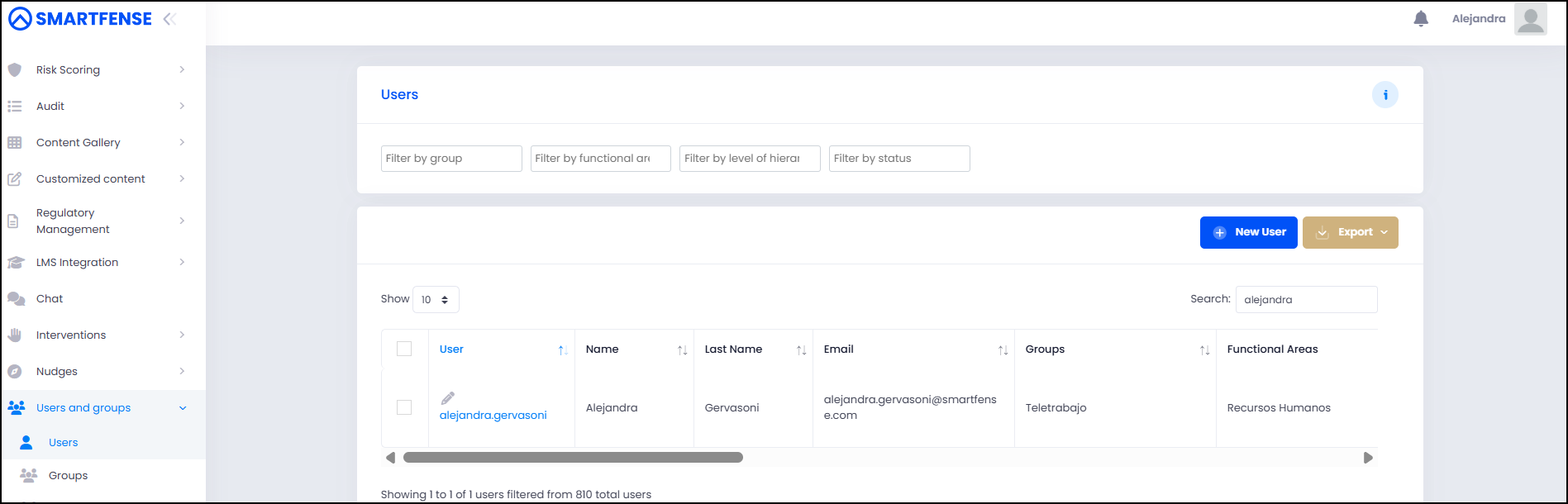Sort by Name column arrows
This screenshot has width=1568, height=504.
682,350
